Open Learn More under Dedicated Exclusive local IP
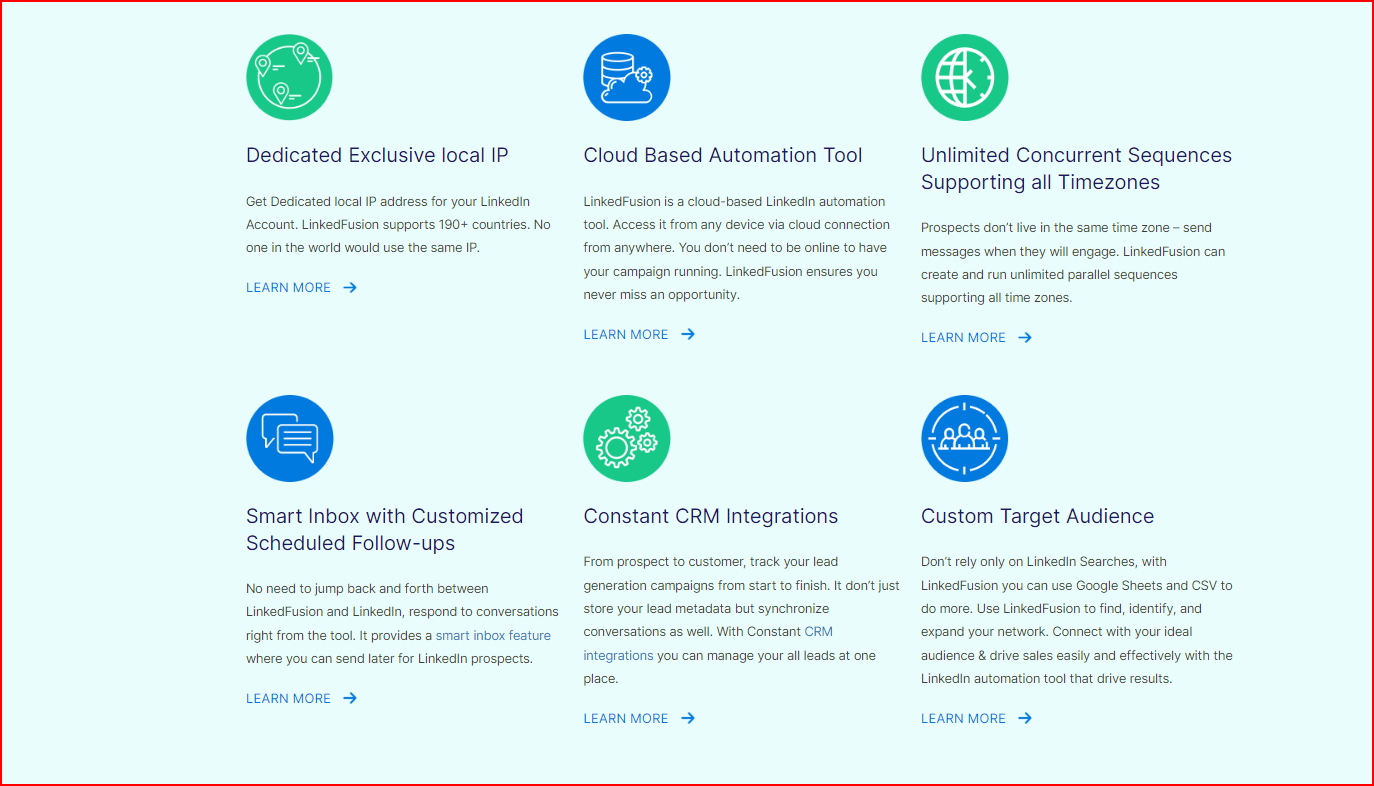 [x=288, y=287]
